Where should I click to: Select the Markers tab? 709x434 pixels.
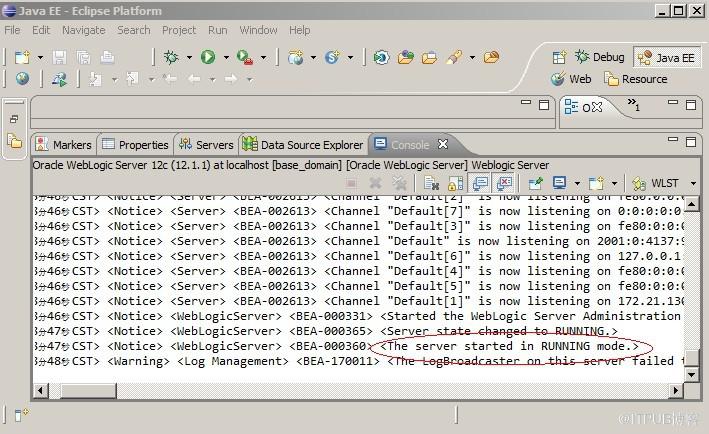coord(64,145)
